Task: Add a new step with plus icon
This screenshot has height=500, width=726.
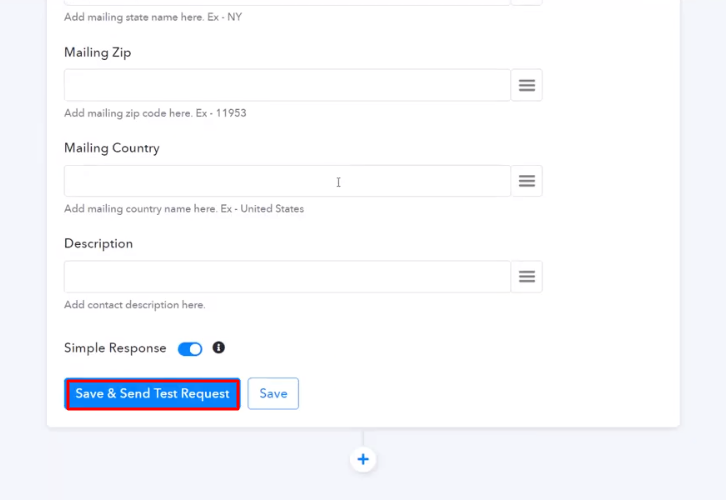Action: point(363,459)
